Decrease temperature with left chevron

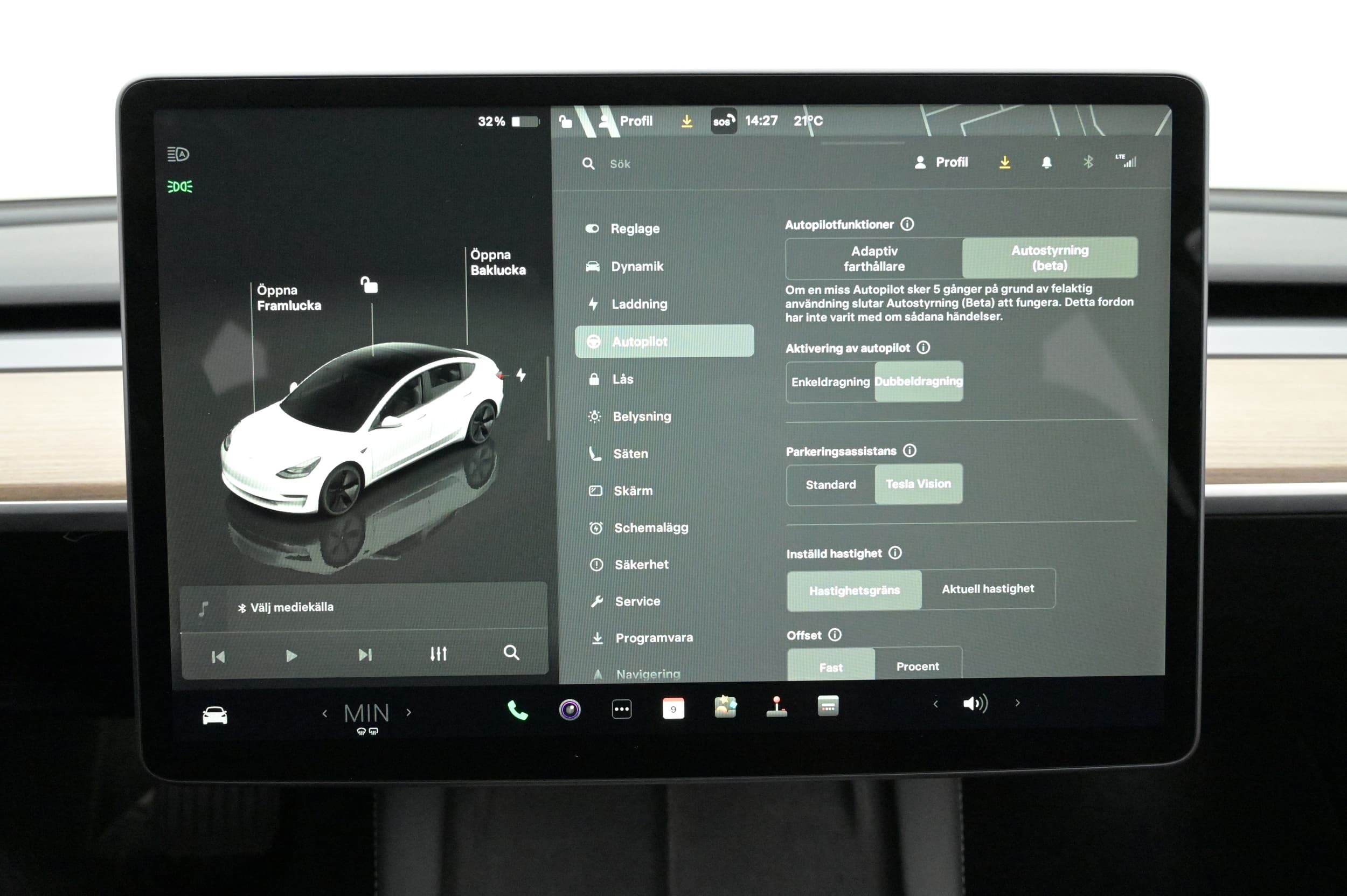(x=324, y=713)
